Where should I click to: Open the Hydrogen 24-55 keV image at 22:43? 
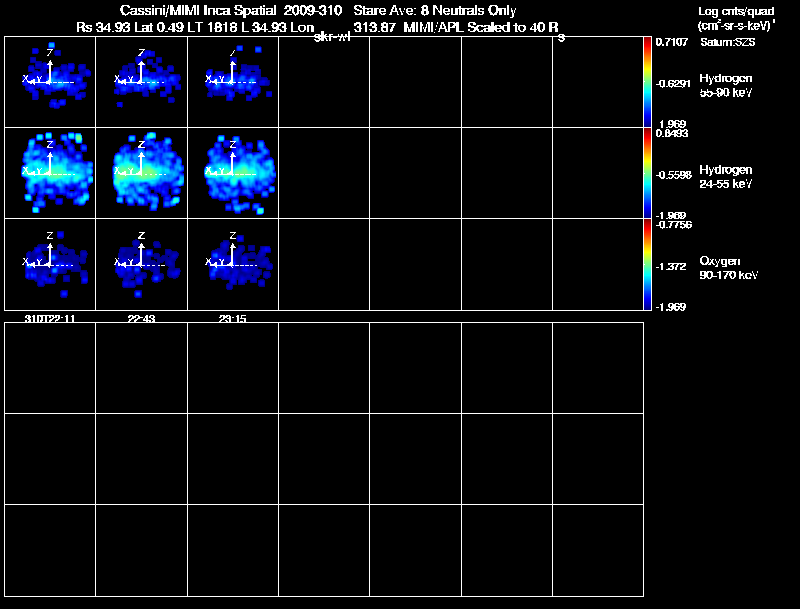(x=141, y=173)
